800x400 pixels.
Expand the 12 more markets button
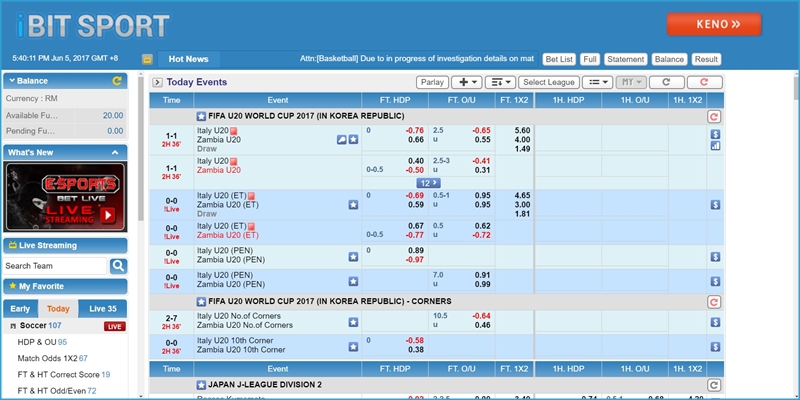(x=428, y=183)
